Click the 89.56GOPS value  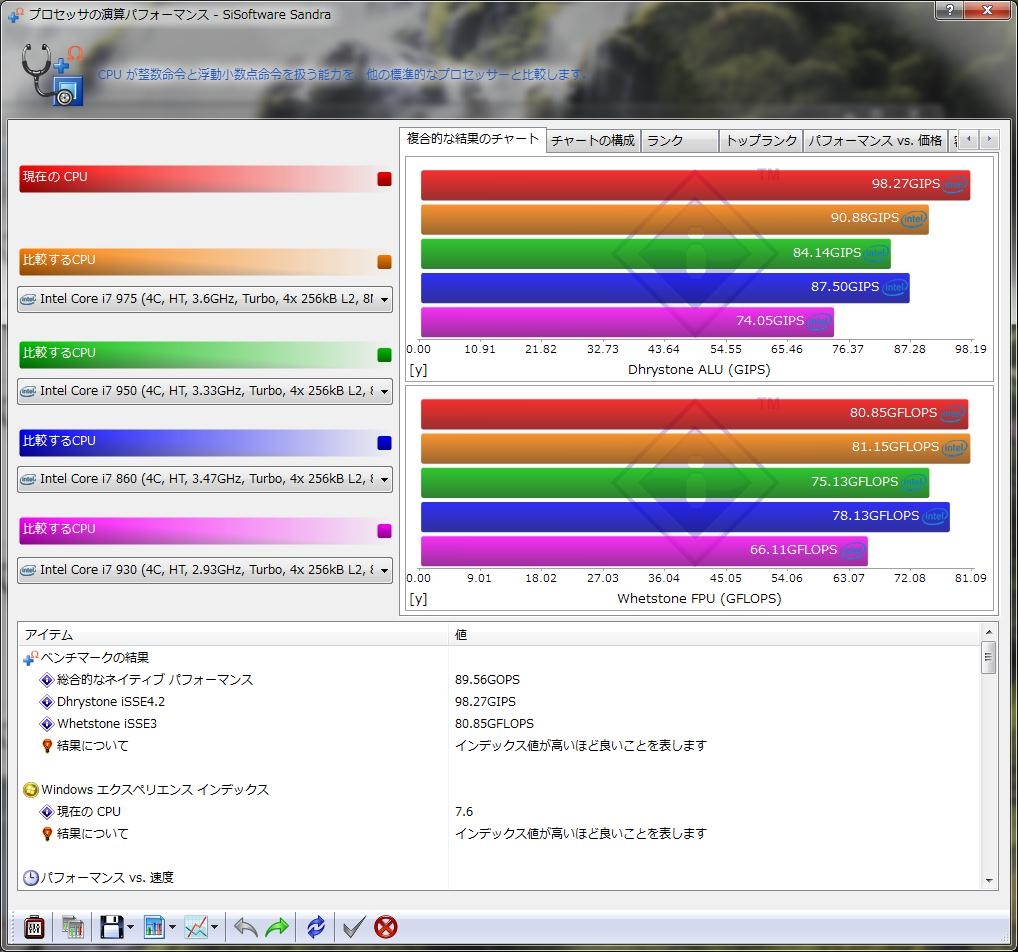(488, 680)
